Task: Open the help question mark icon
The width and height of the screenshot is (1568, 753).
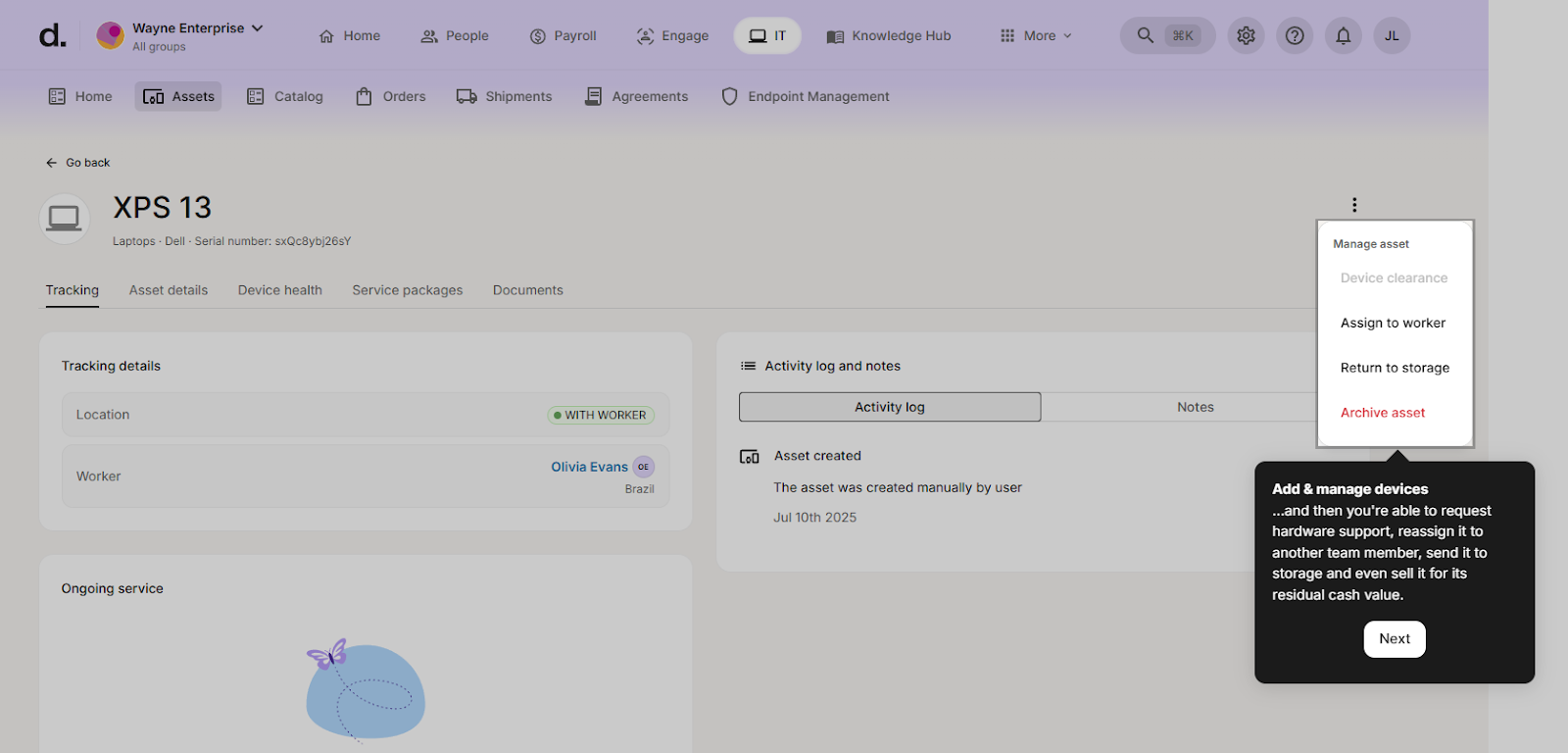Action: 1295,36
